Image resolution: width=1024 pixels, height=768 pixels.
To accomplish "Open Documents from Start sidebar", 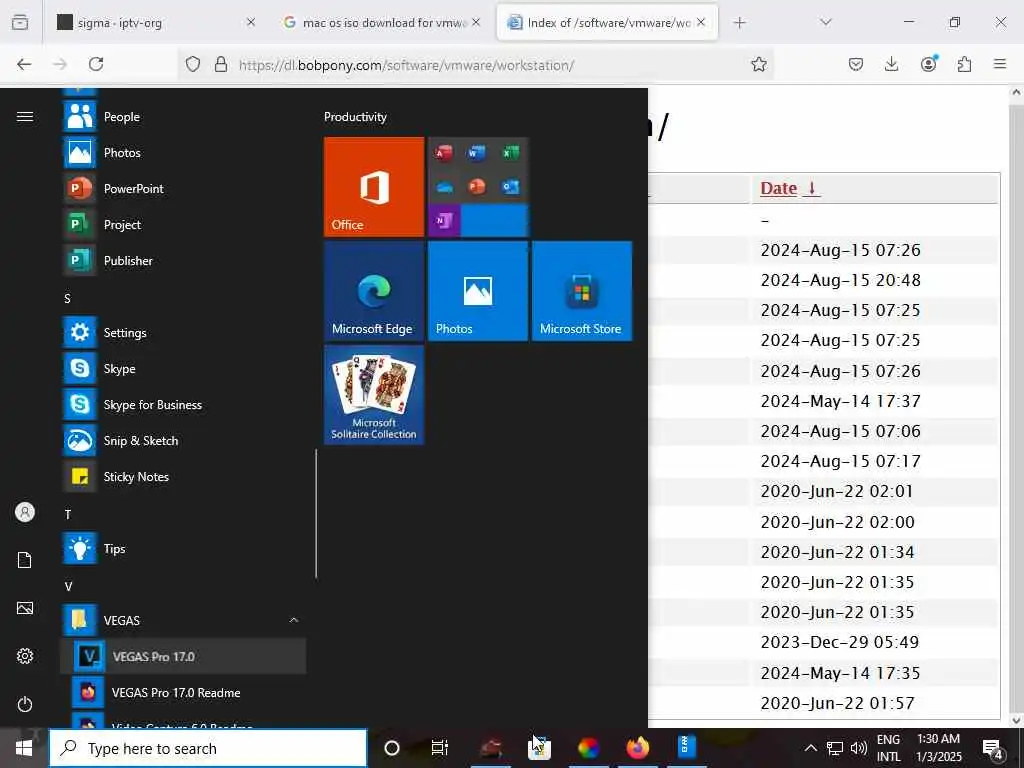I will coord(25,560).
